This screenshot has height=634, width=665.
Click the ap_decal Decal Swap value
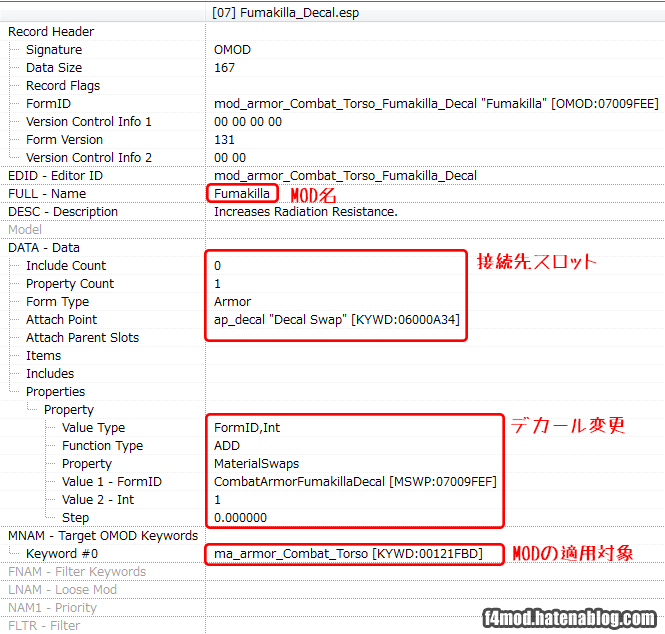(337, 320)
